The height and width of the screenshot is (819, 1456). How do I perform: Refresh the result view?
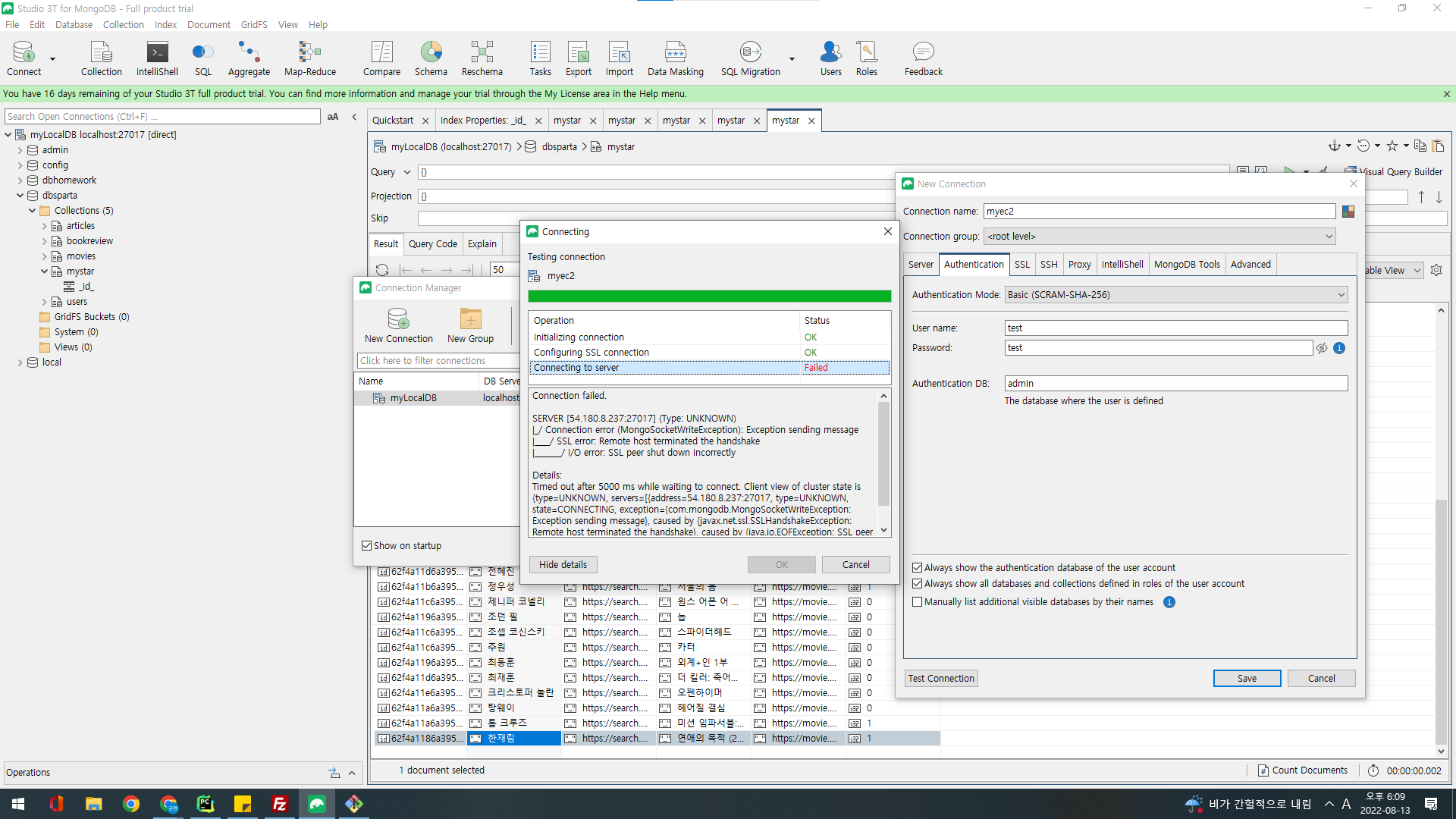[382, 270]
